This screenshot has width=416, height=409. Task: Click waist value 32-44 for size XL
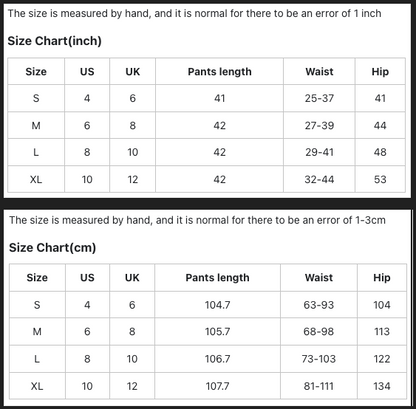pyautogui.click(x=319, y=180)
